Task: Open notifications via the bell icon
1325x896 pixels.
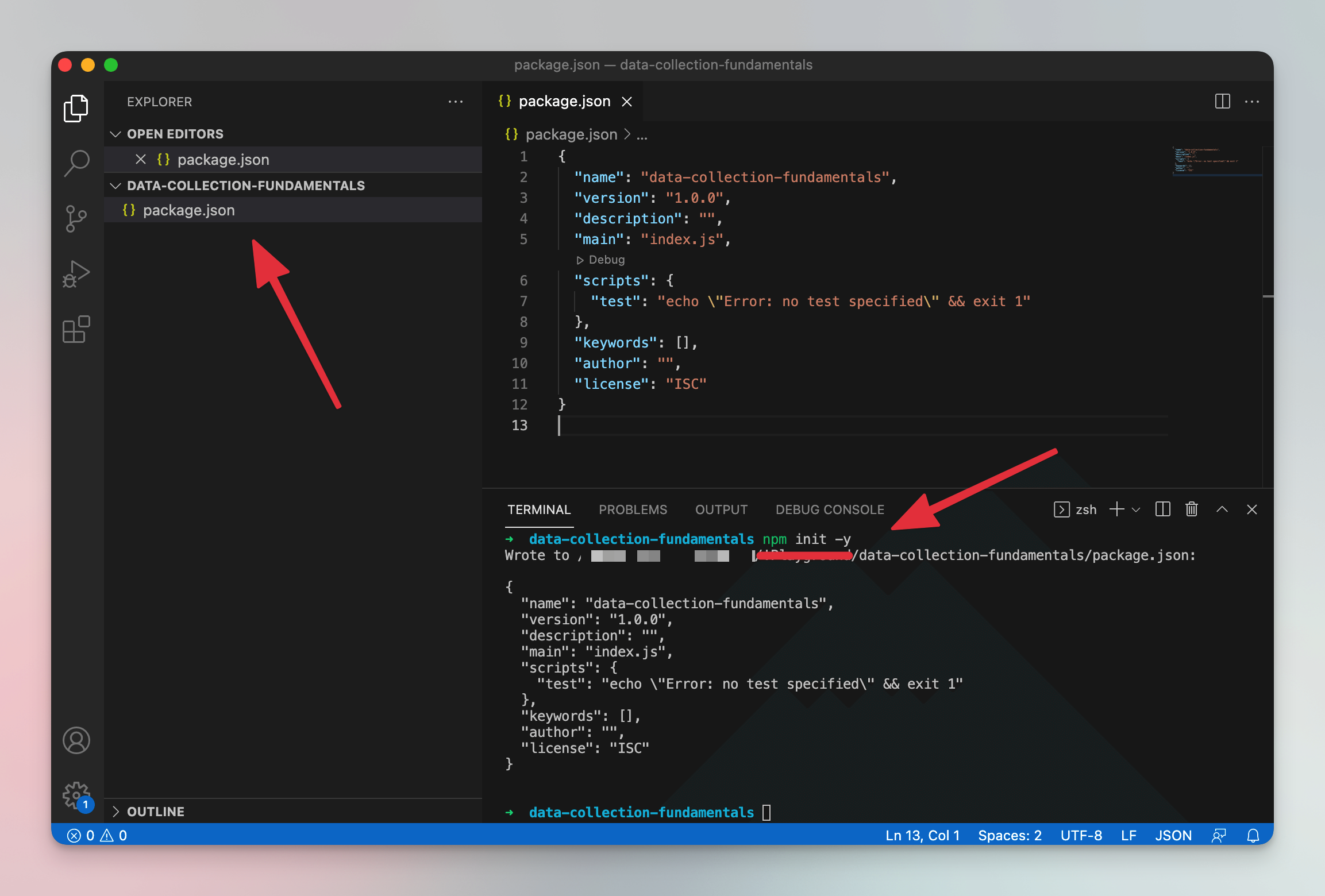Action: click(x=1253, y=835)
